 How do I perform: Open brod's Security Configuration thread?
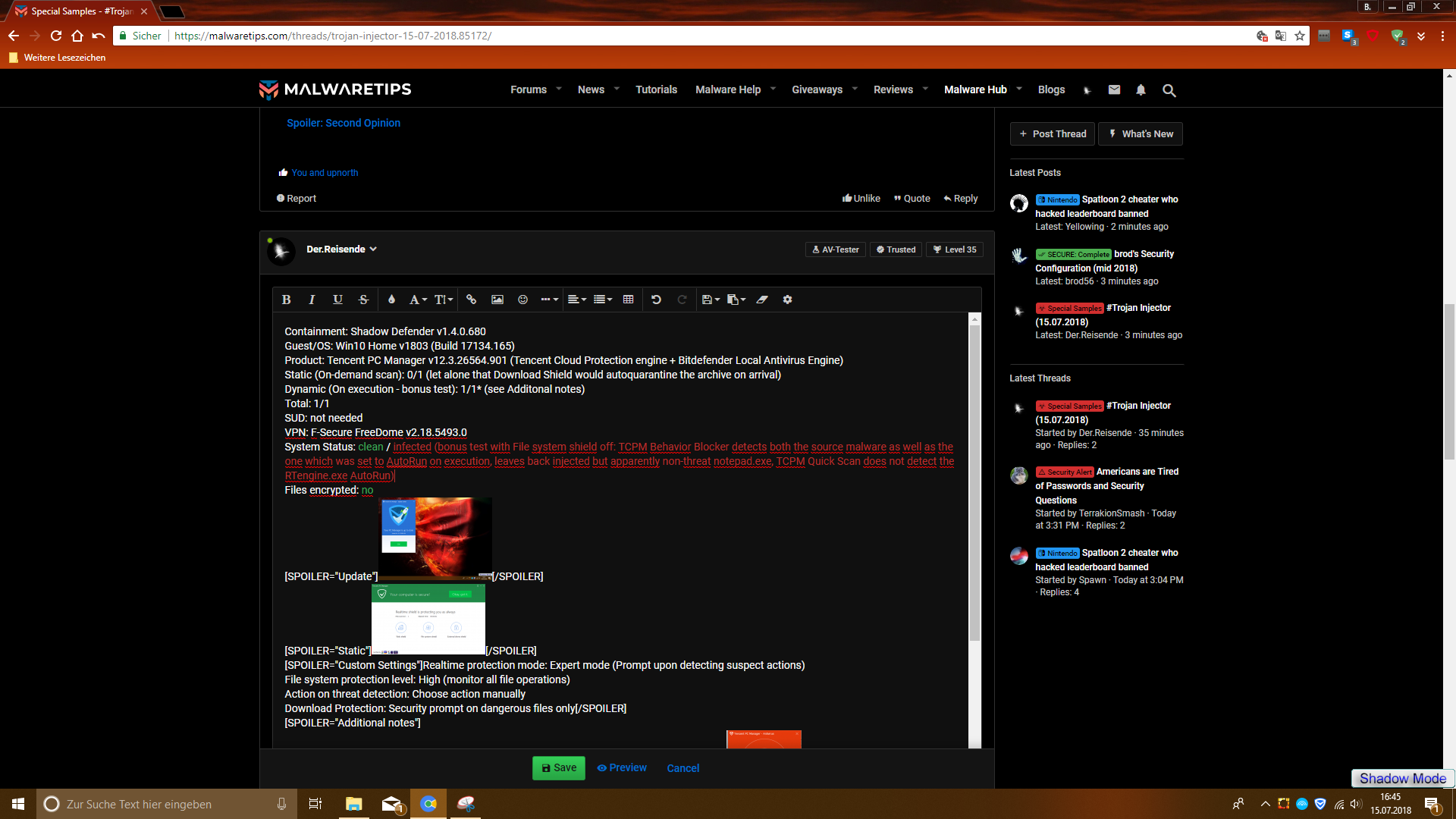(x=1105, y=261)
